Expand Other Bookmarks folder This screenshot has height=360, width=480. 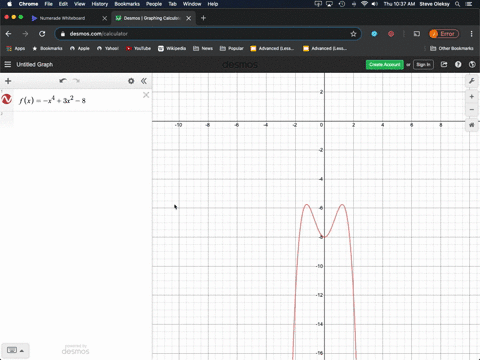pyautogui.click(x=452, y=48)
